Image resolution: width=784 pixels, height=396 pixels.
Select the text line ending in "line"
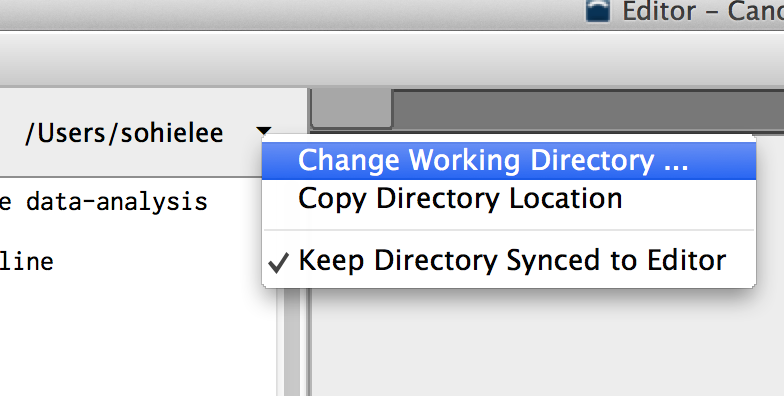[26, 262]
